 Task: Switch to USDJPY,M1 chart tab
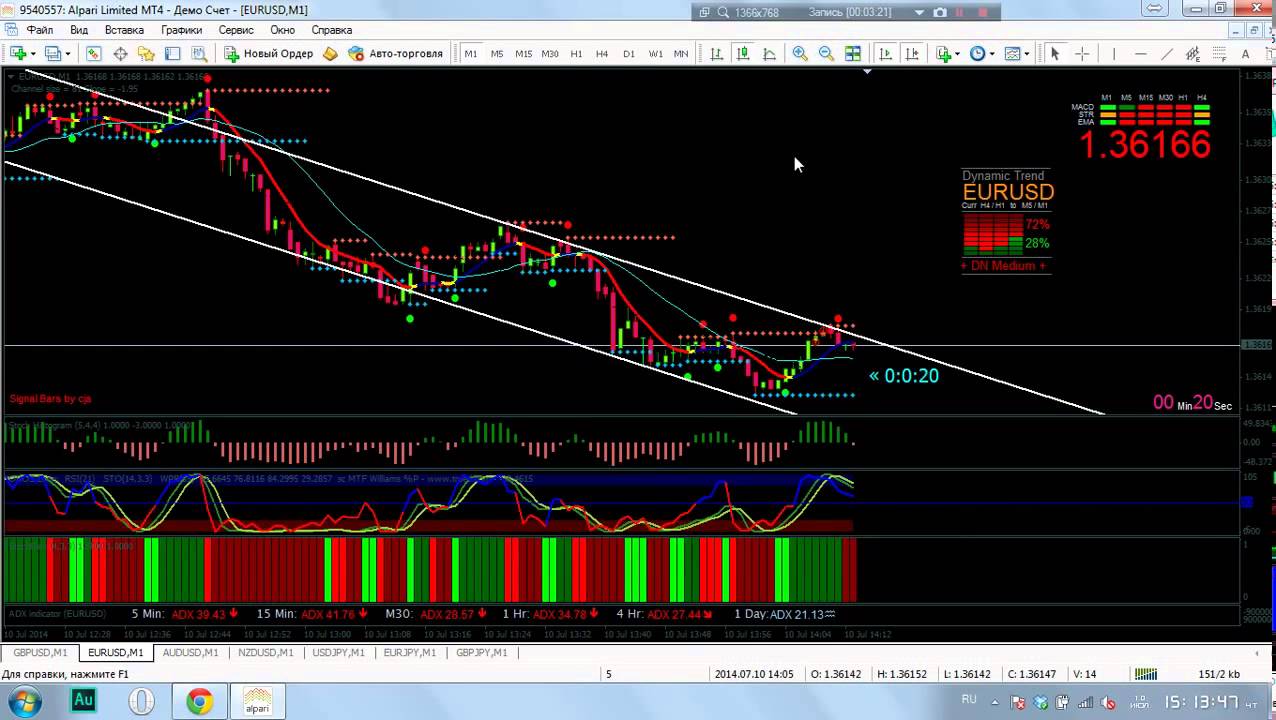[x=338, y=652]
